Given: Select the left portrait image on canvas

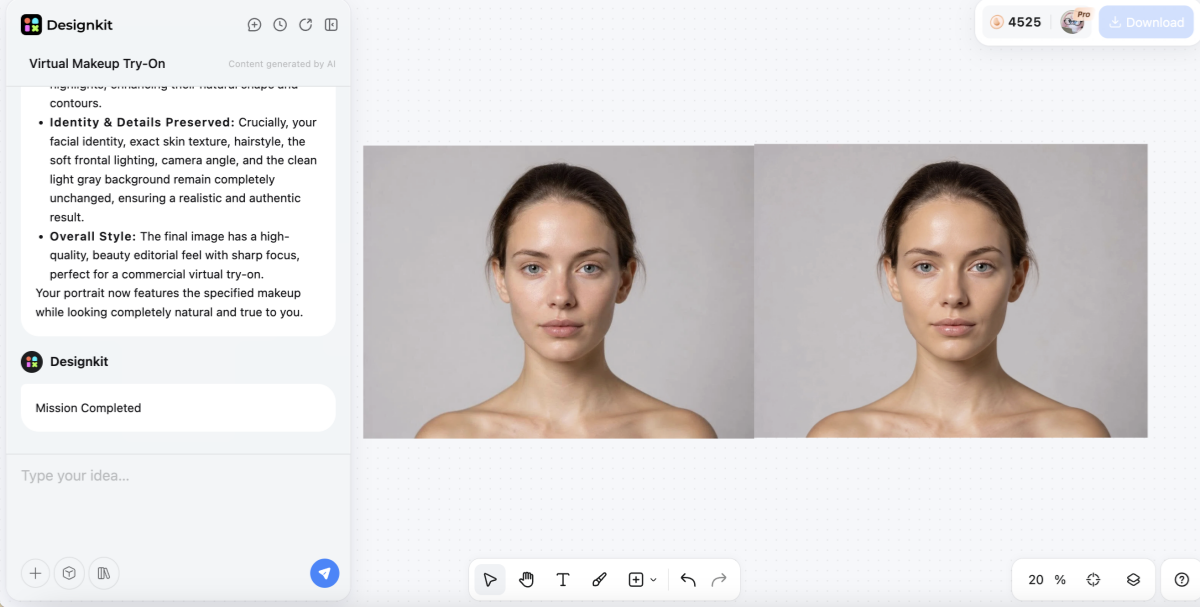Looking at the screenshot, I should (558, 292).
